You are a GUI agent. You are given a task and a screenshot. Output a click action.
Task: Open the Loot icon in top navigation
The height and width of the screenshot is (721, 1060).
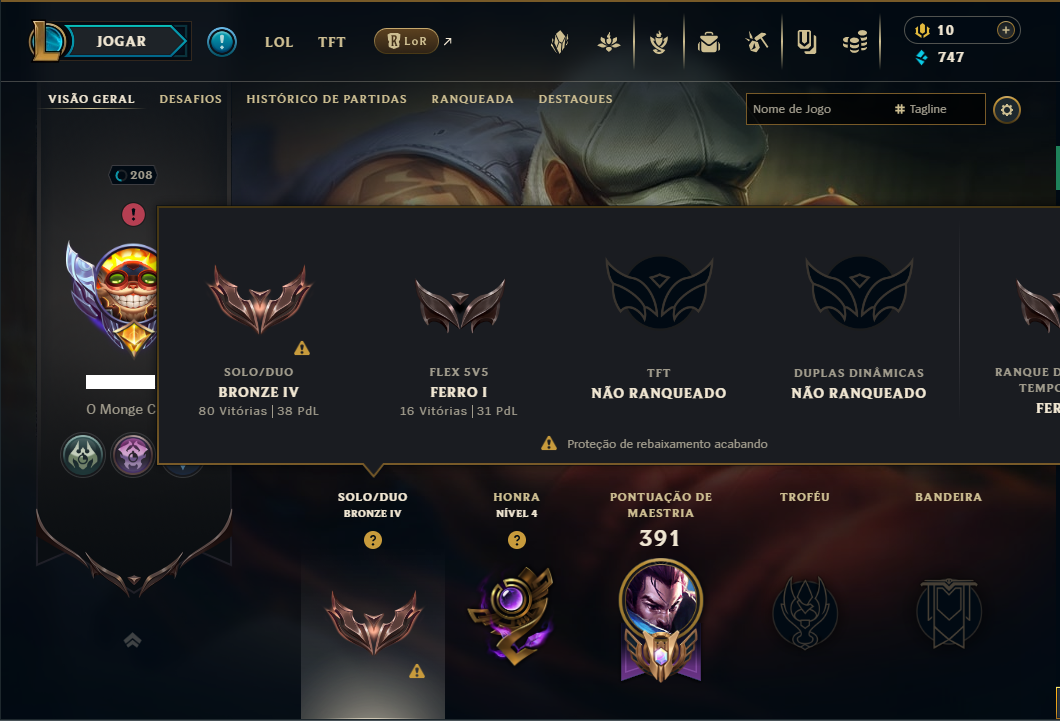[756, 43]
